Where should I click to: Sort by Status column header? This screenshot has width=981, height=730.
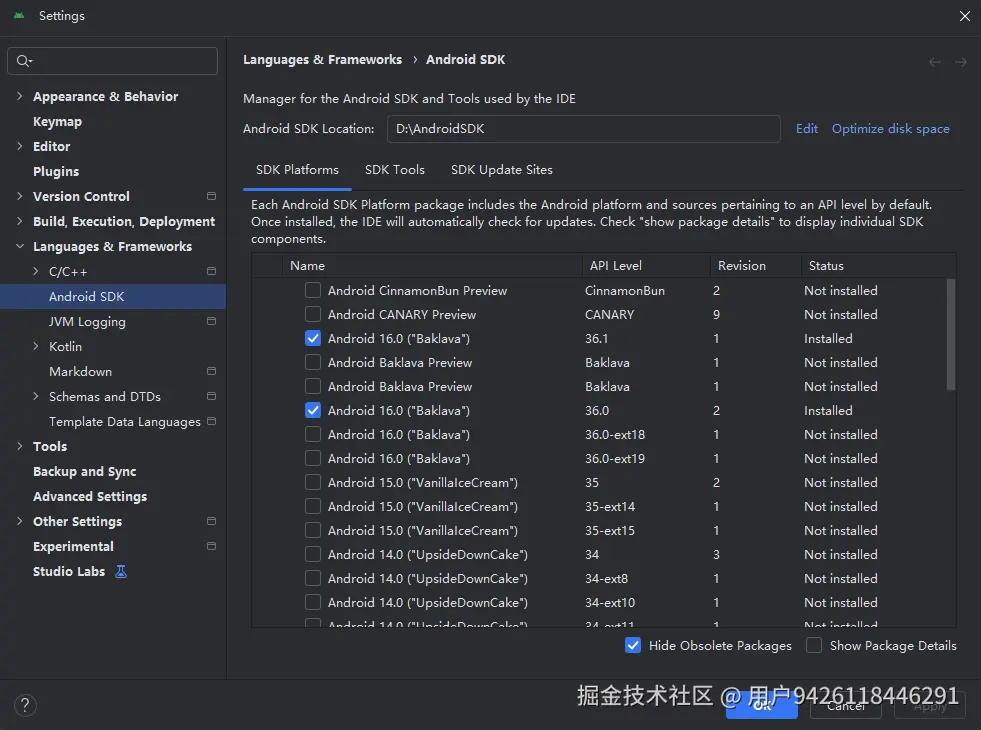tap(878, 265)
